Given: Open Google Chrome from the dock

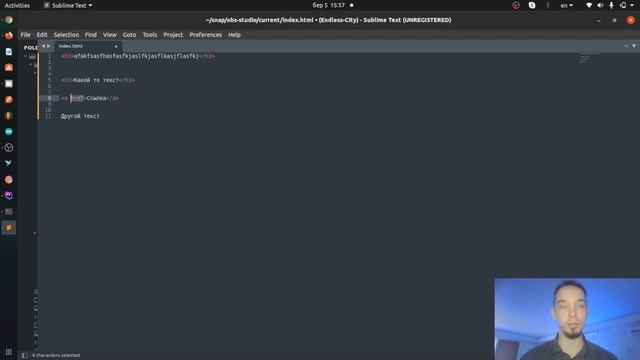Looking at the screenshot, I should coord(9,20).
